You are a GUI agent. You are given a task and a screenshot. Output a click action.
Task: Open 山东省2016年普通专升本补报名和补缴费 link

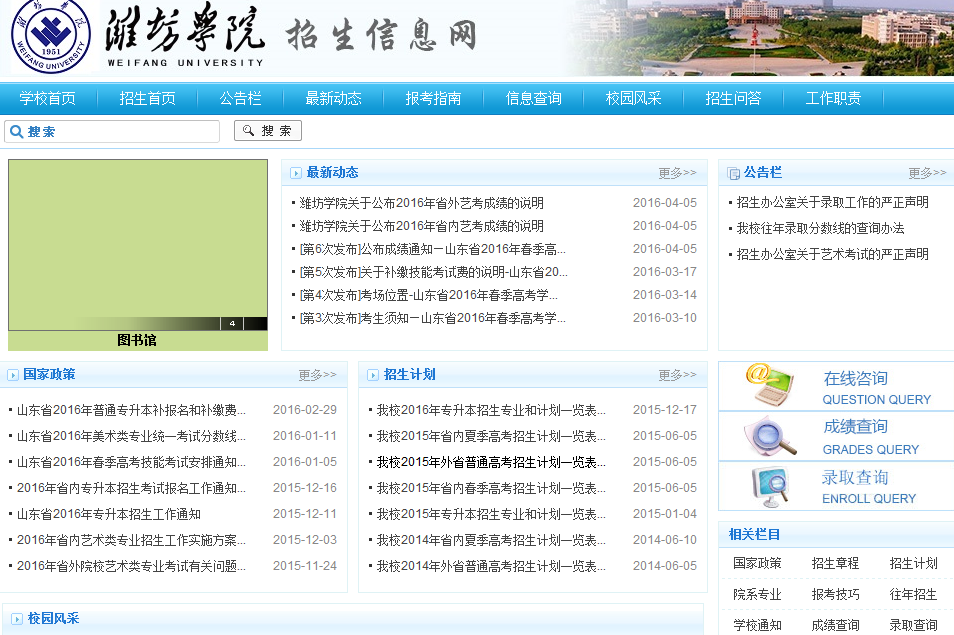point(131,411)
